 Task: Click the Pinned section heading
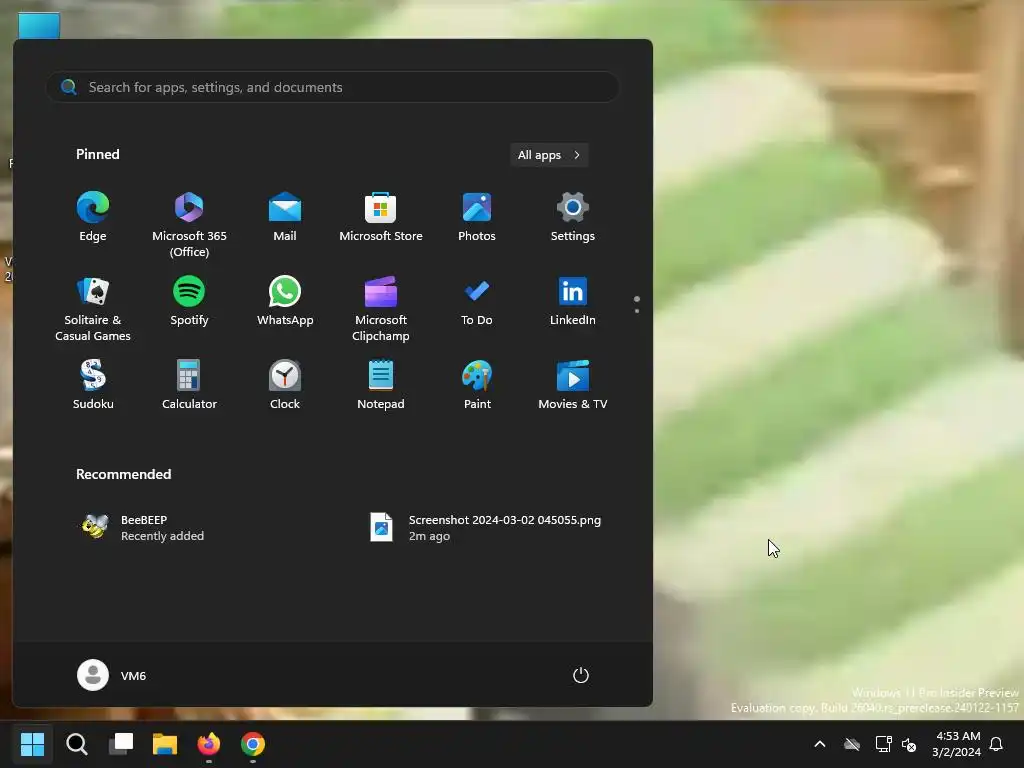click(x=97, y=154)
